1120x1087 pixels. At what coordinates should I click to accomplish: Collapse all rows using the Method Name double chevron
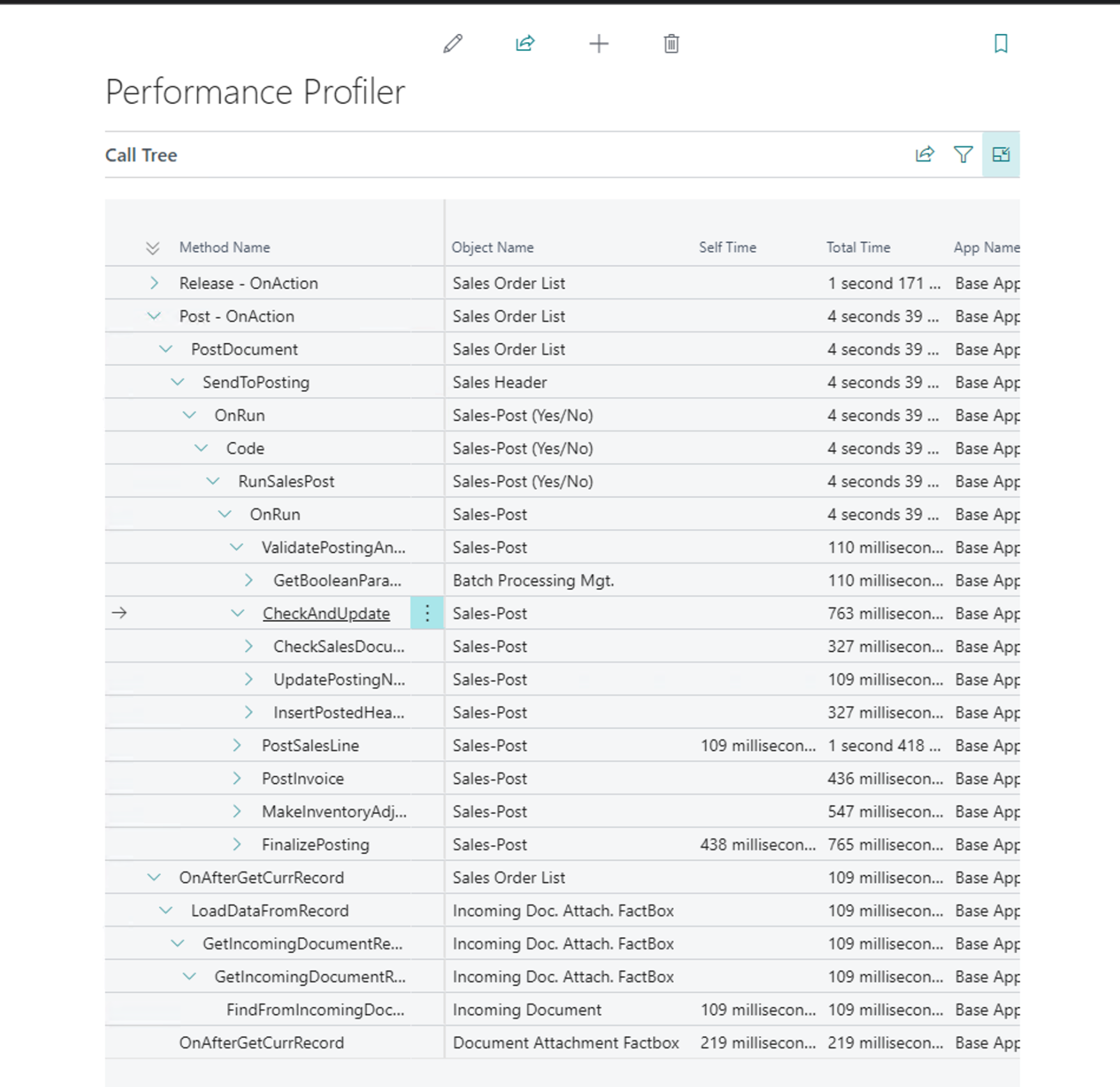click(x=152, y=247)
